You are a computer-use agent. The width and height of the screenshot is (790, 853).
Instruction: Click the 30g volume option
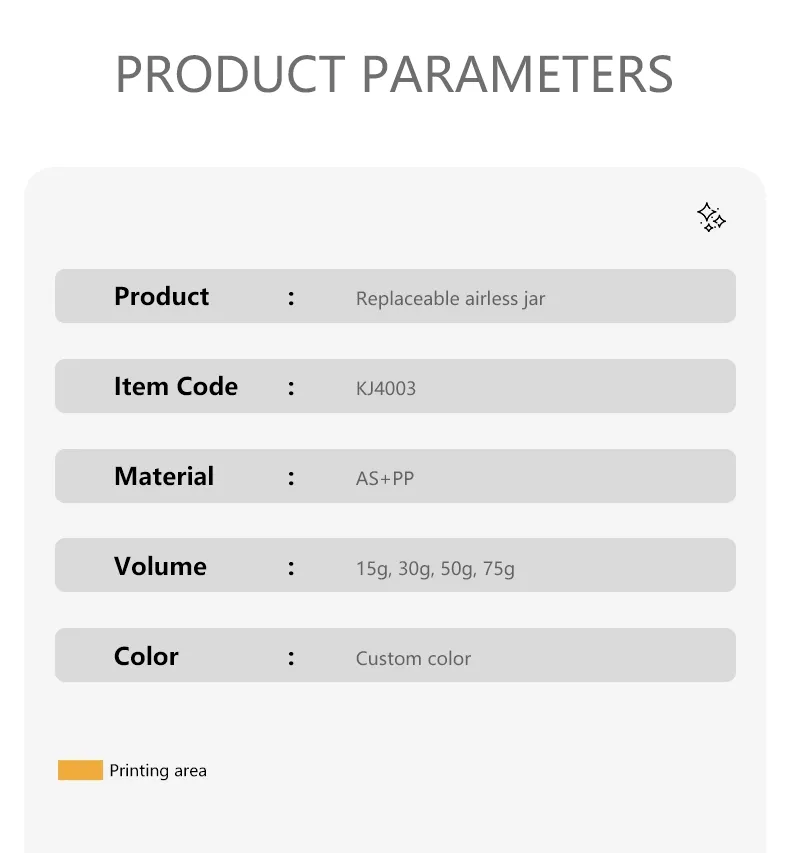tap(414, 569)
